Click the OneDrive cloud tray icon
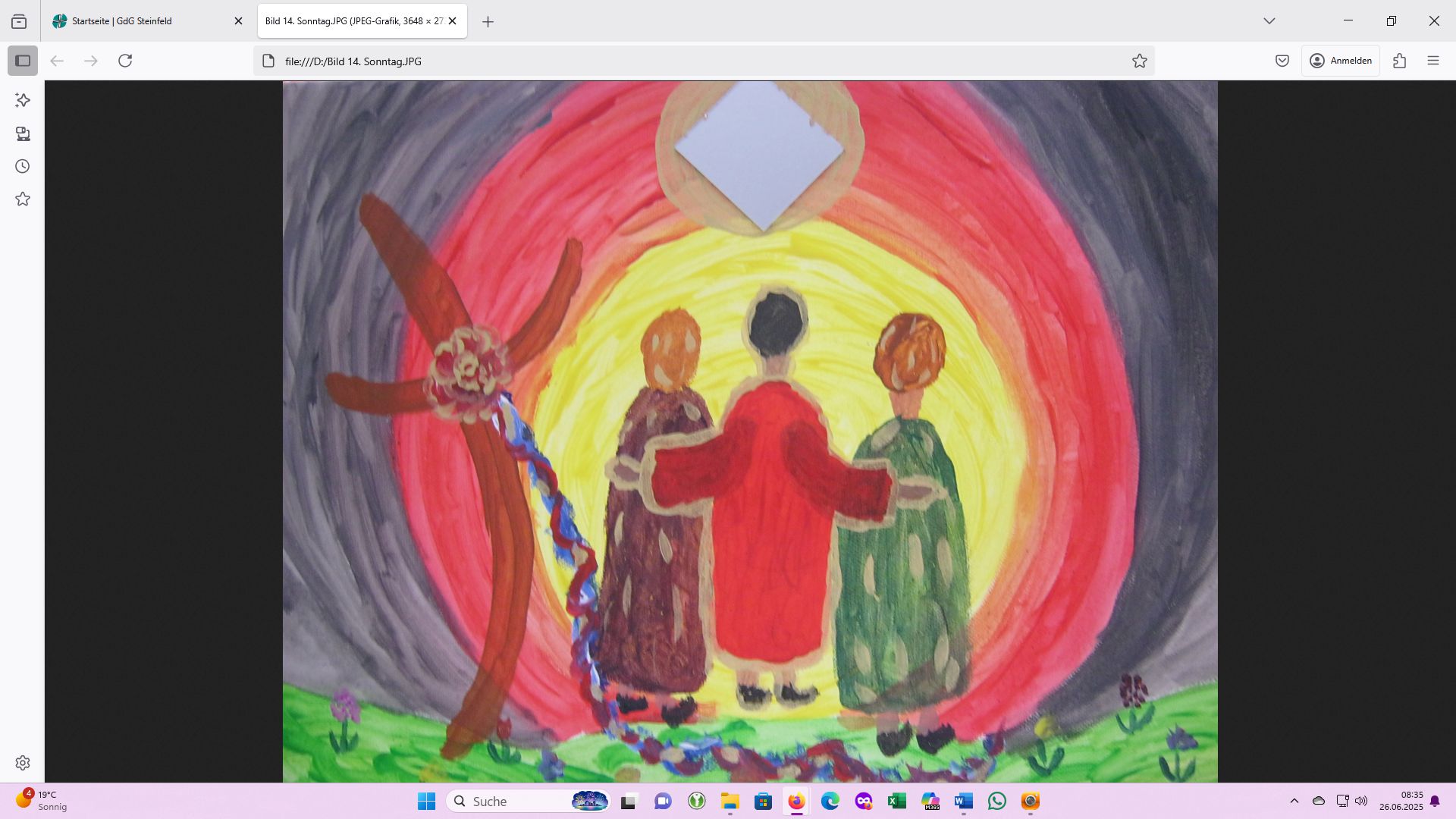Screen dimensions: 1456x819 1319,801
